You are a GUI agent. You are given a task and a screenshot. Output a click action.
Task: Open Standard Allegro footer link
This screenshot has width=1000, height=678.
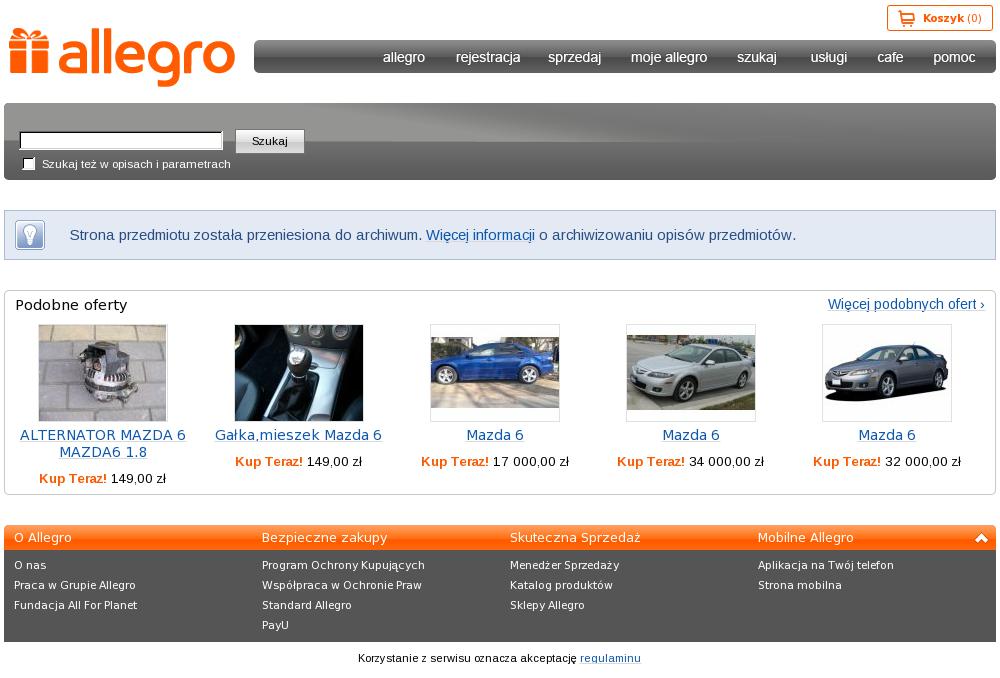(x=306, y=605)
